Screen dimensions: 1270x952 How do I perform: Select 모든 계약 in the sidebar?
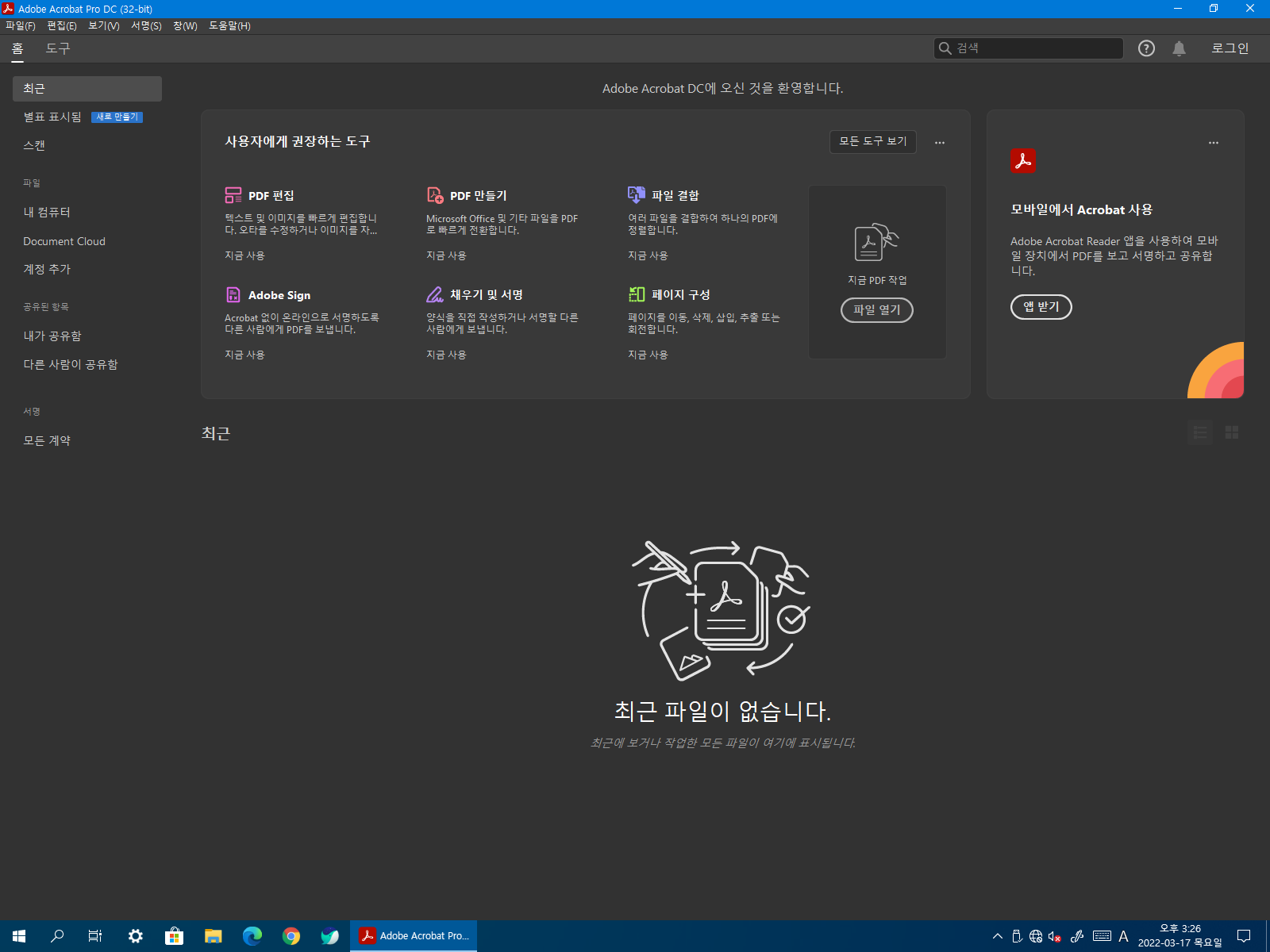pos(47,440)
